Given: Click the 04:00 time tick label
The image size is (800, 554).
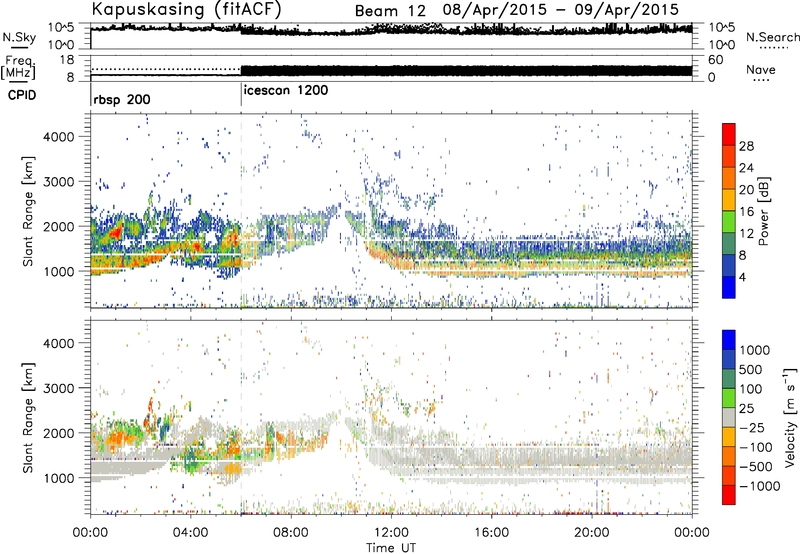Looking at the screenshot, I should click(x=190, y=533).
